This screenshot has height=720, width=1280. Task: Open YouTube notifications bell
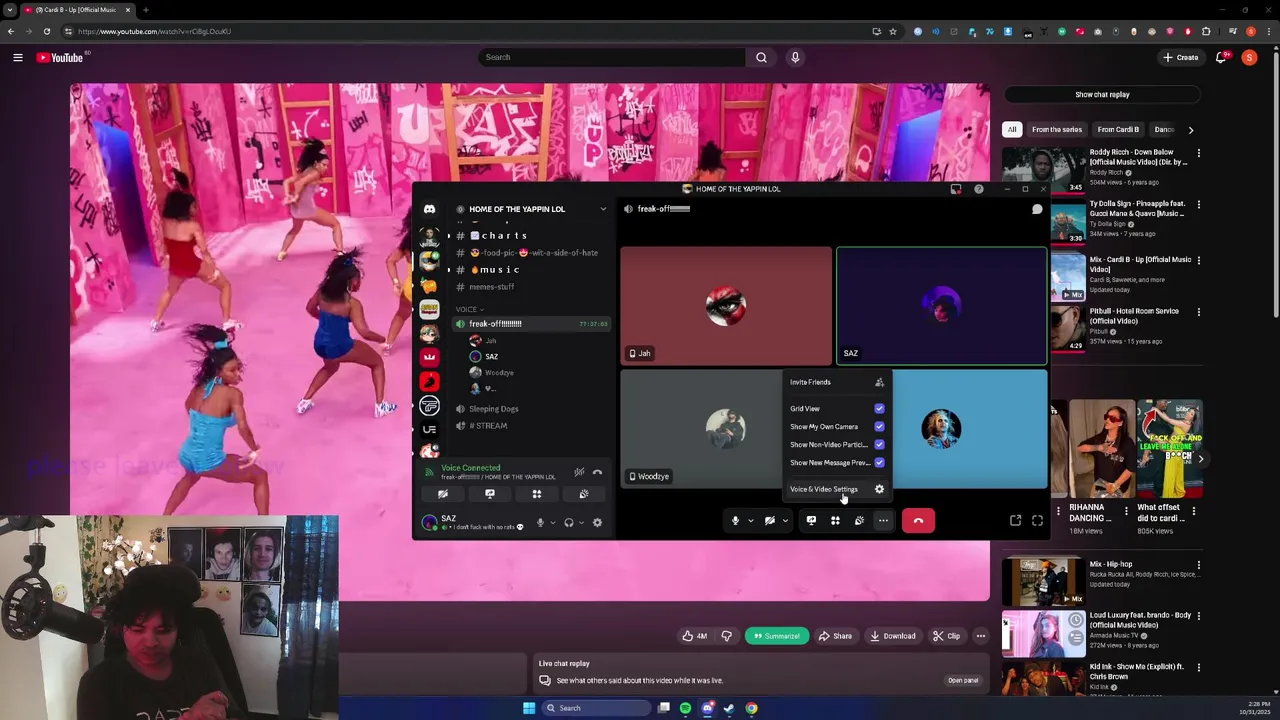[x=1220, y=57]
